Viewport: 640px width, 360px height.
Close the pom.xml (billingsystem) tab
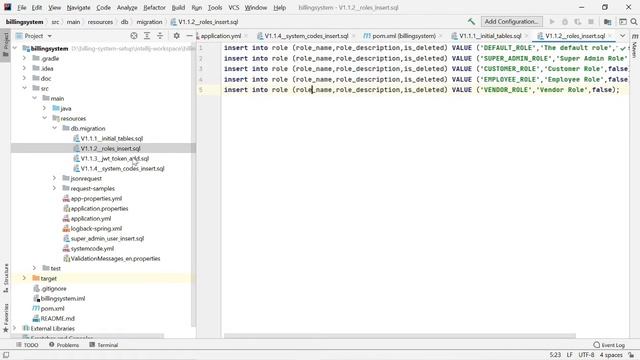(441, 36)
